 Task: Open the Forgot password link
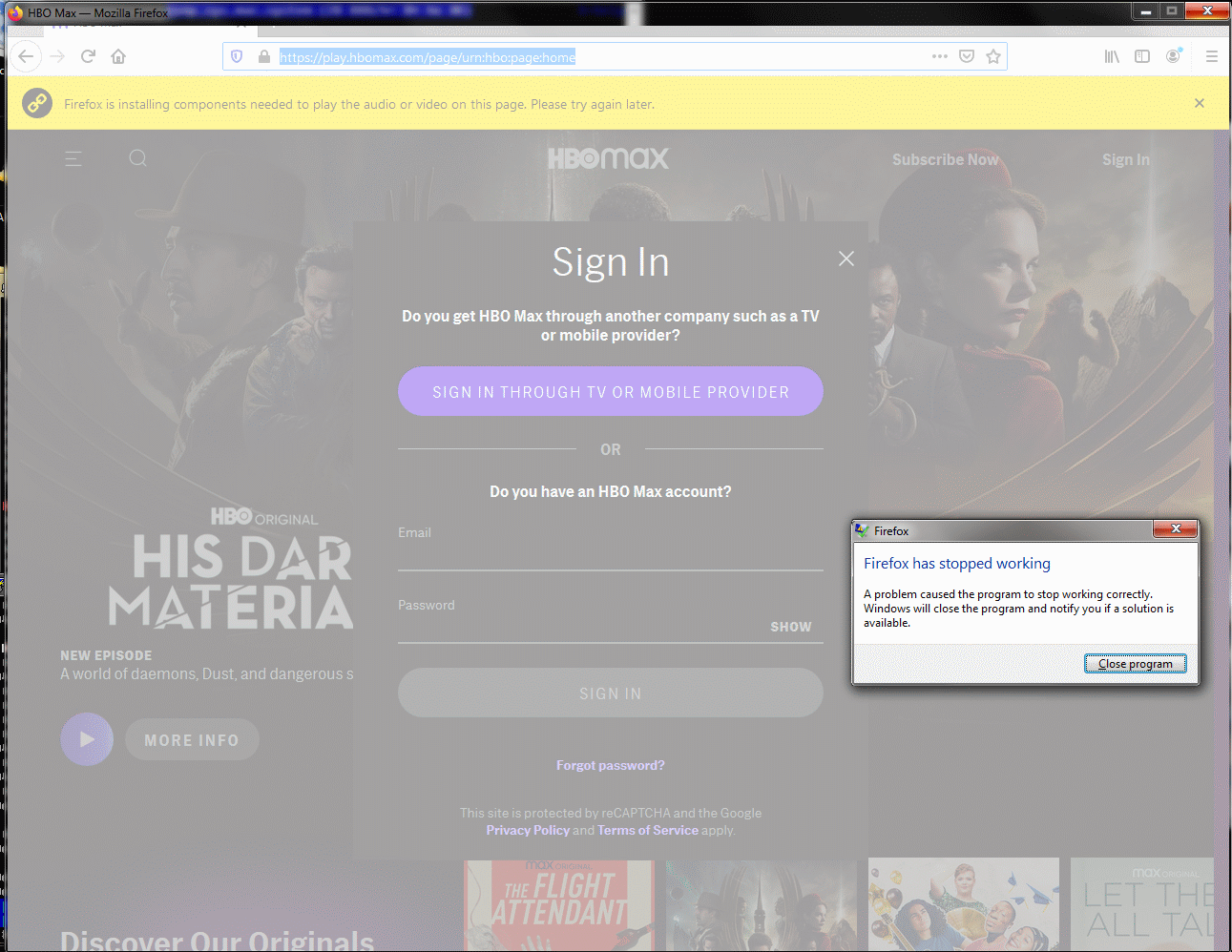610,764
